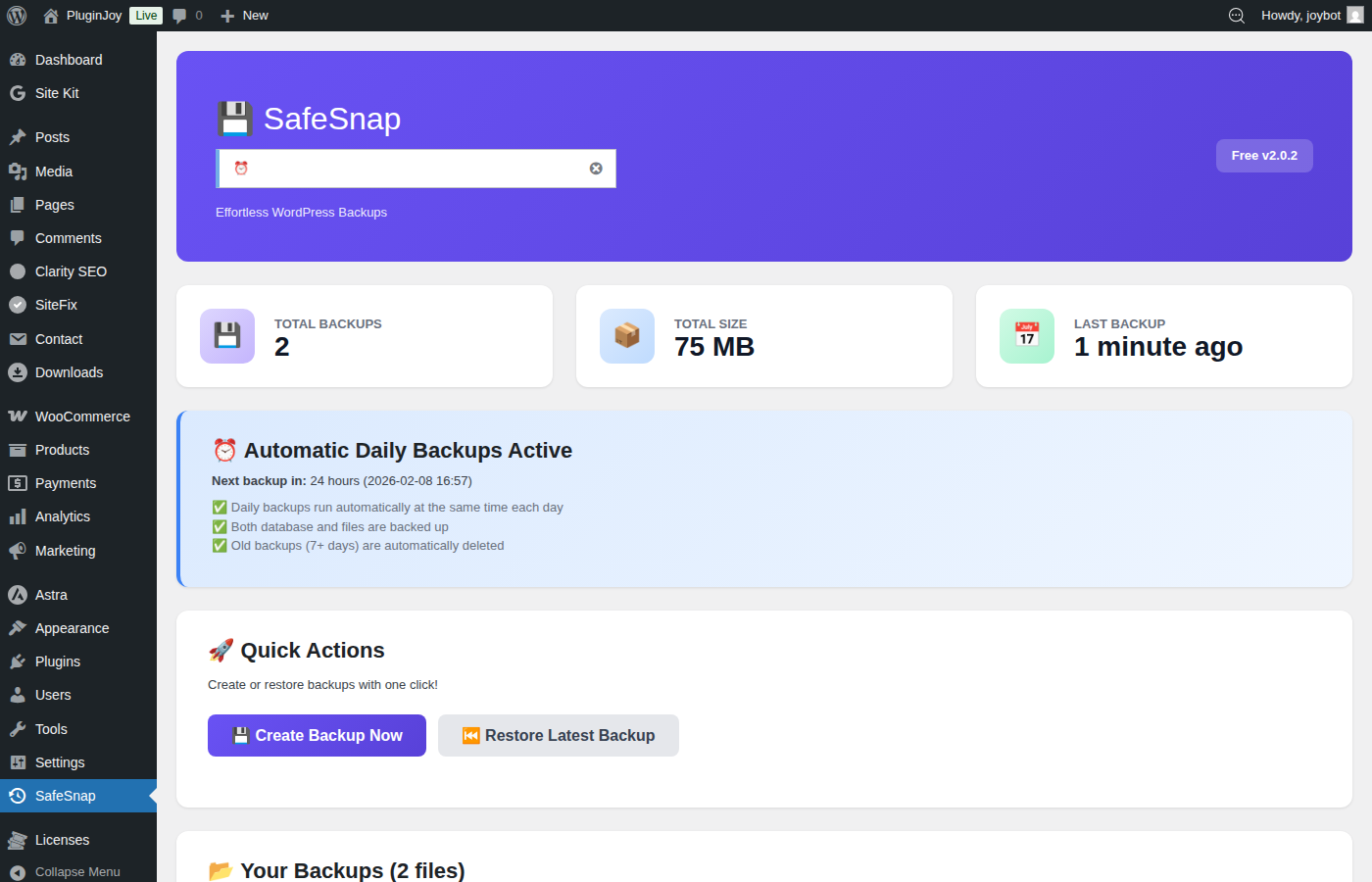Click Restore Latest Backup button

pyautogui.click(x=559, y=735)
